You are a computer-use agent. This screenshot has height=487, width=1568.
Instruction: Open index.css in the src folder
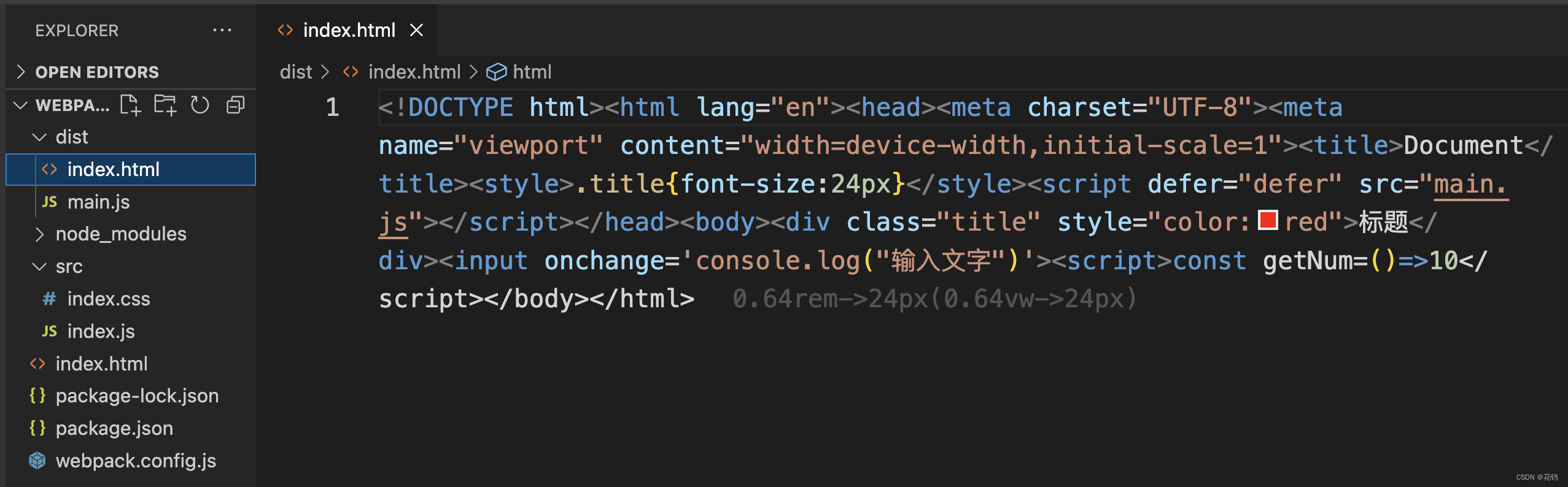pyautogui.click(x=131, y=299)
